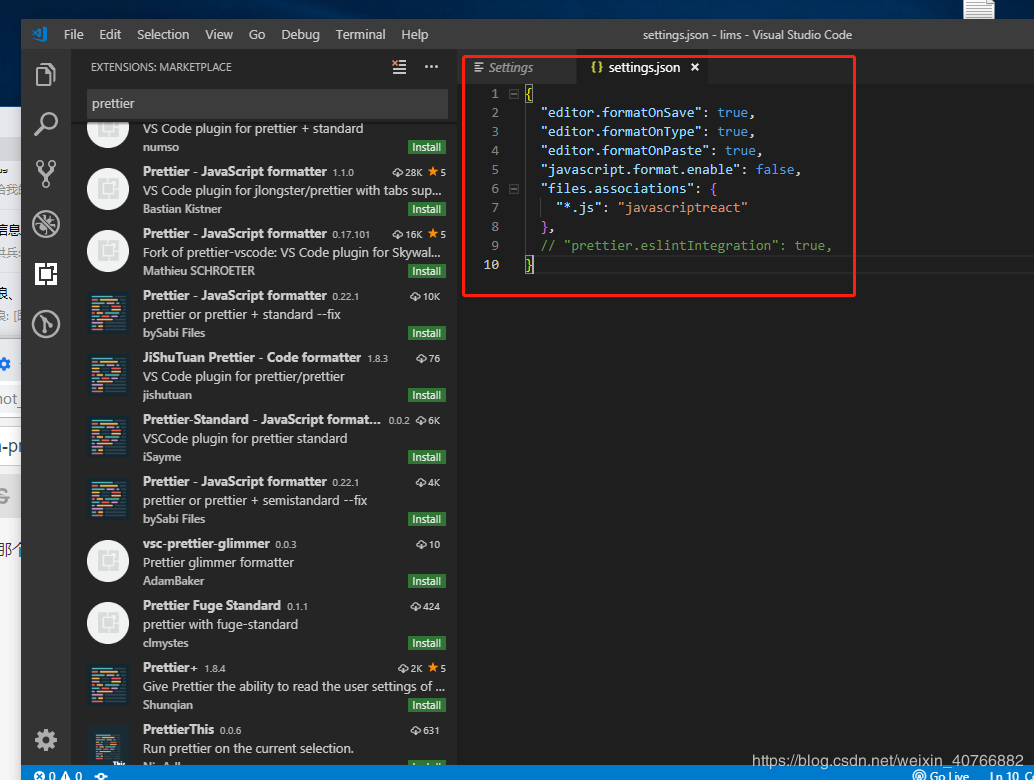Open the Search view in the activity bar
1034x780 pixels.
pos(46,124)
